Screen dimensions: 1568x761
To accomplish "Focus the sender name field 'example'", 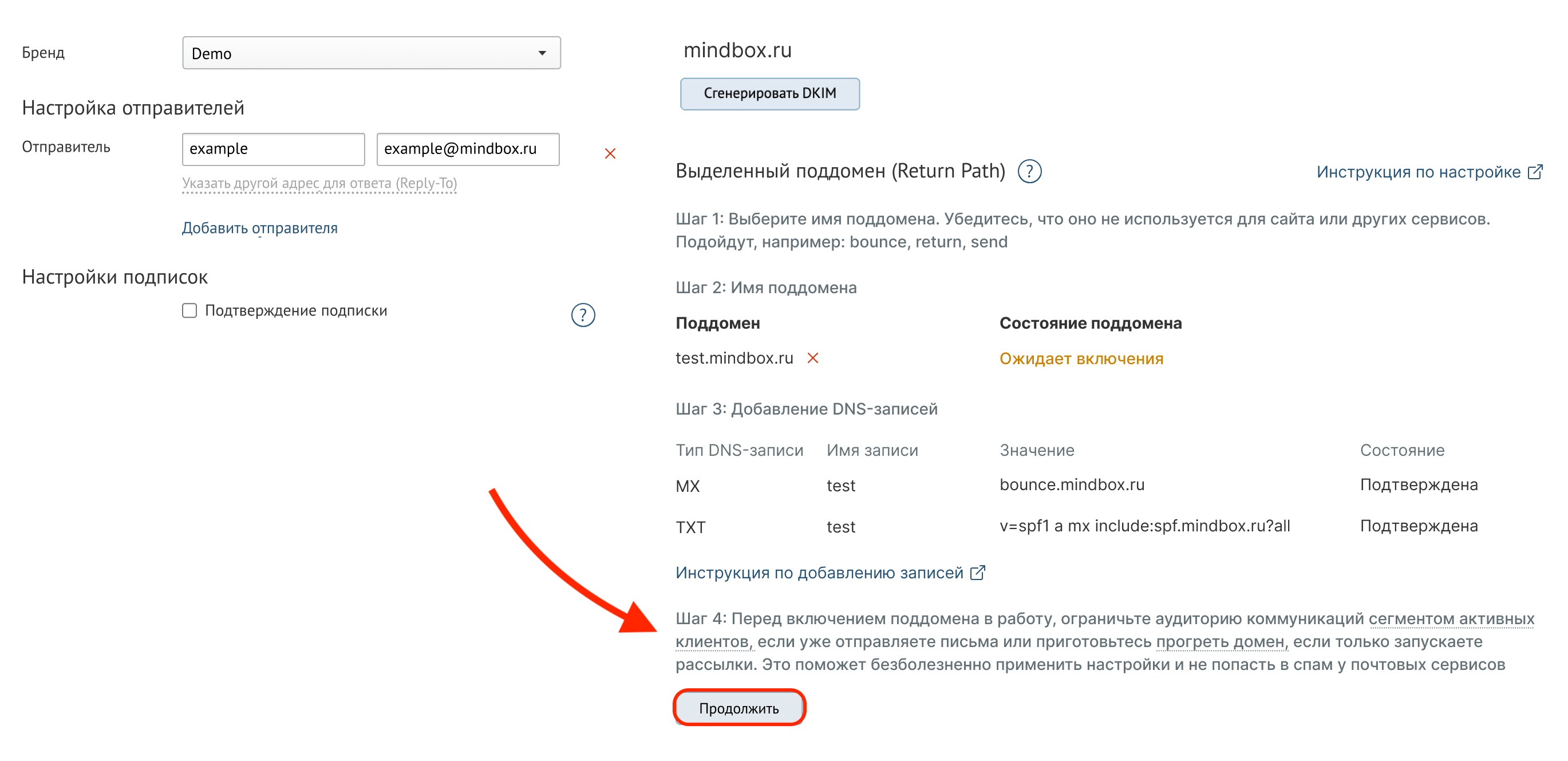I will click(273, 149).
